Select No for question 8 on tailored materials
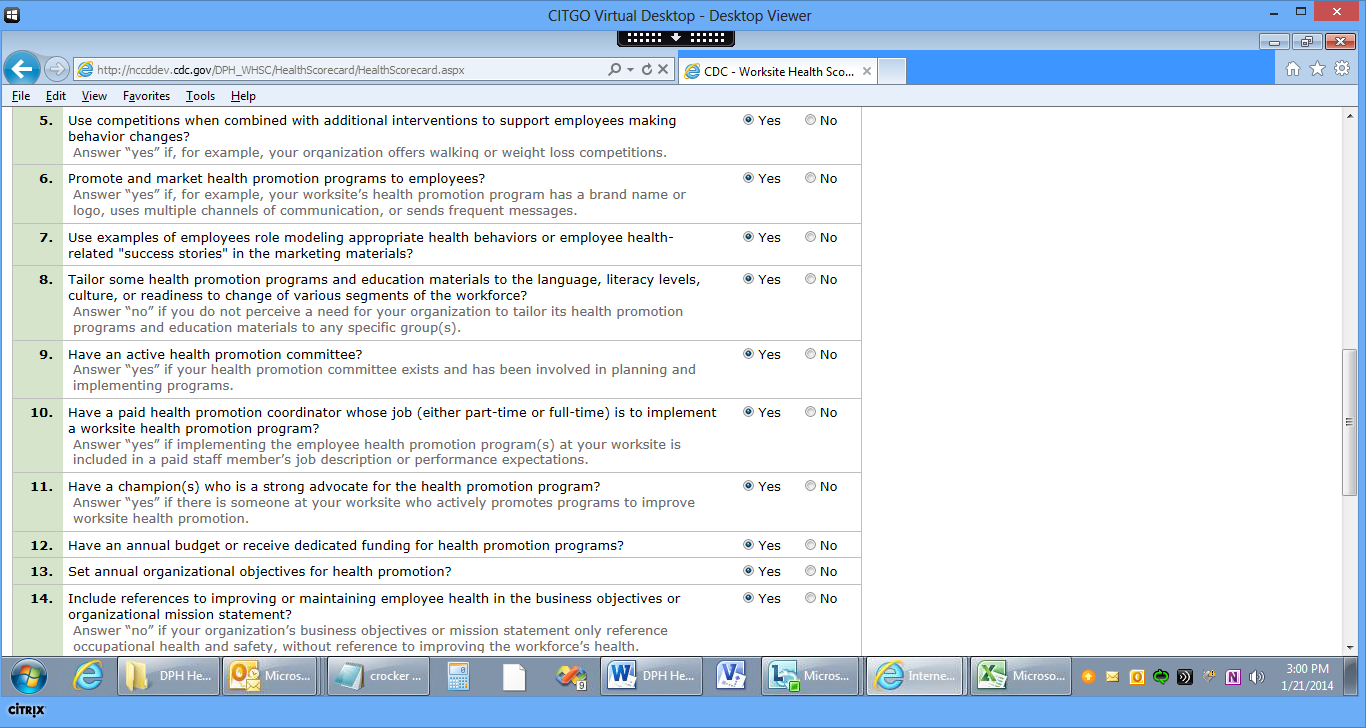Viewport: 1366px width, 728px height. [810, 279]
